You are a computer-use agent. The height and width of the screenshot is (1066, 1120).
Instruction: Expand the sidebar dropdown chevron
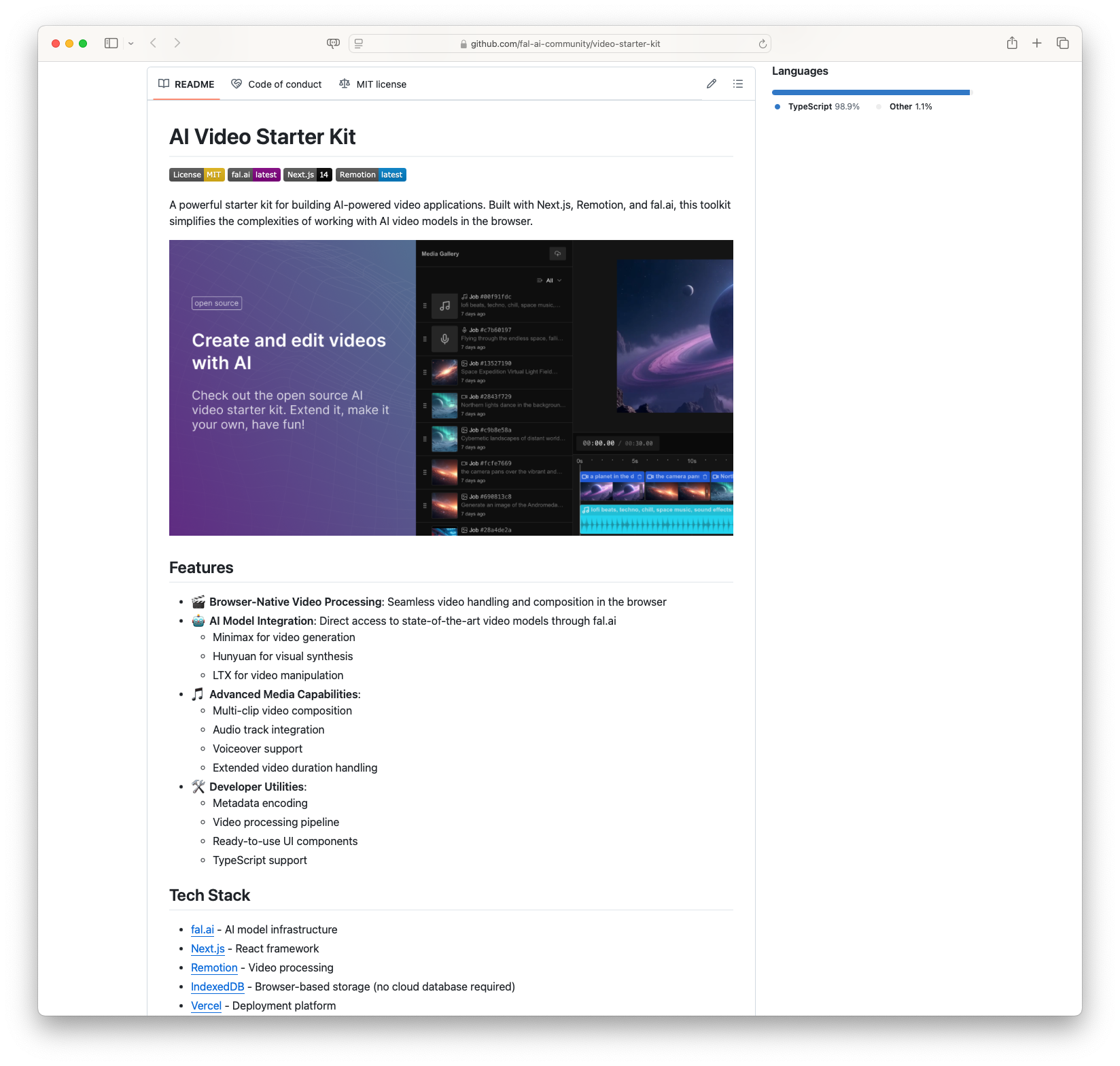(131, 44)
